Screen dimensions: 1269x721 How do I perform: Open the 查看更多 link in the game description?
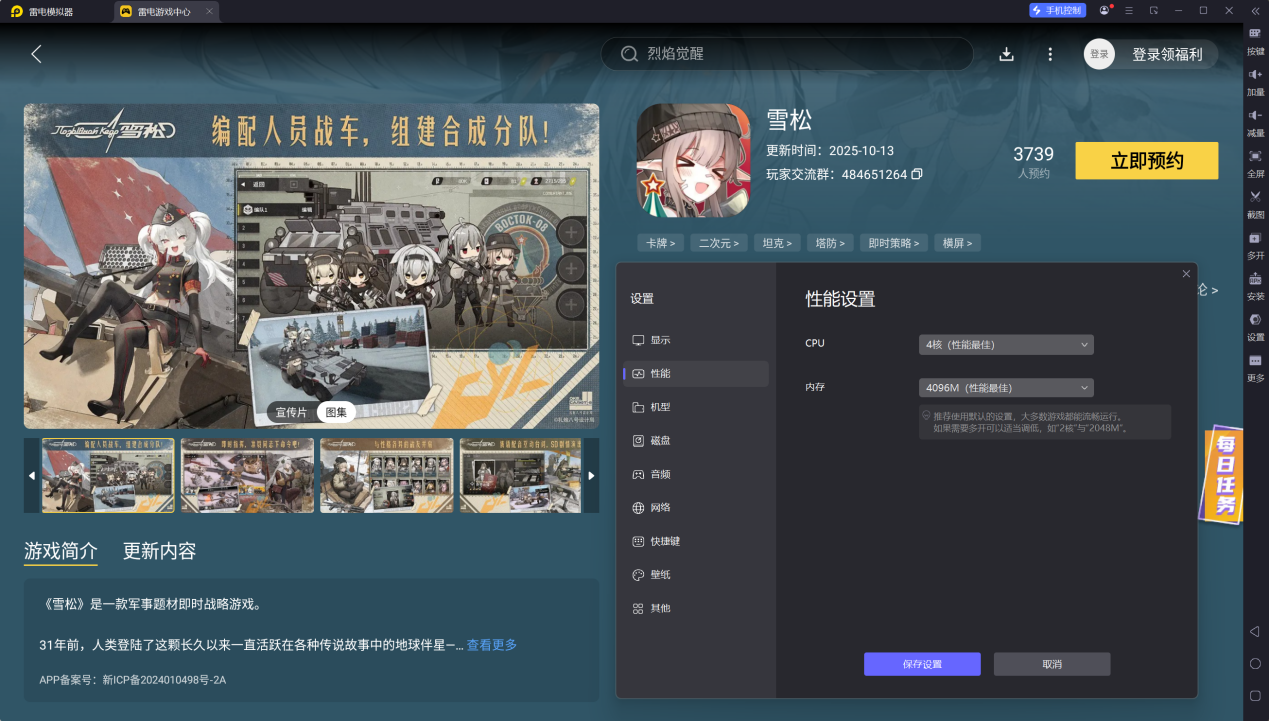pyautogui.click(x=489, y=645)
